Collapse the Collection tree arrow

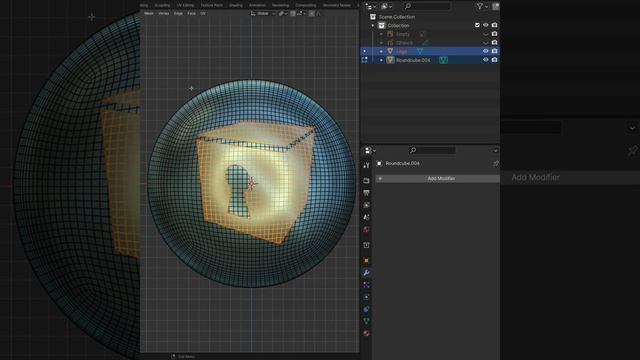tap(373, 25)
